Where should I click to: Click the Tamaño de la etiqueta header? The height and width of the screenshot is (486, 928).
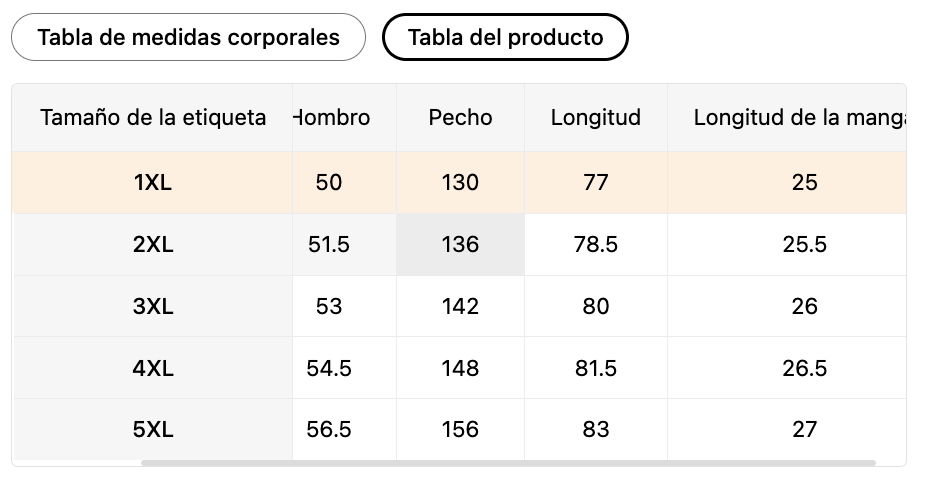tap(153, 117)
